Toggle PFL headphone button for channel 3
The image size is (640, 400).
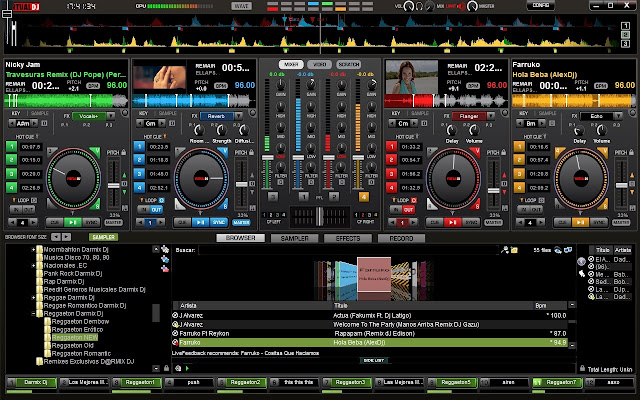point(273,197)
